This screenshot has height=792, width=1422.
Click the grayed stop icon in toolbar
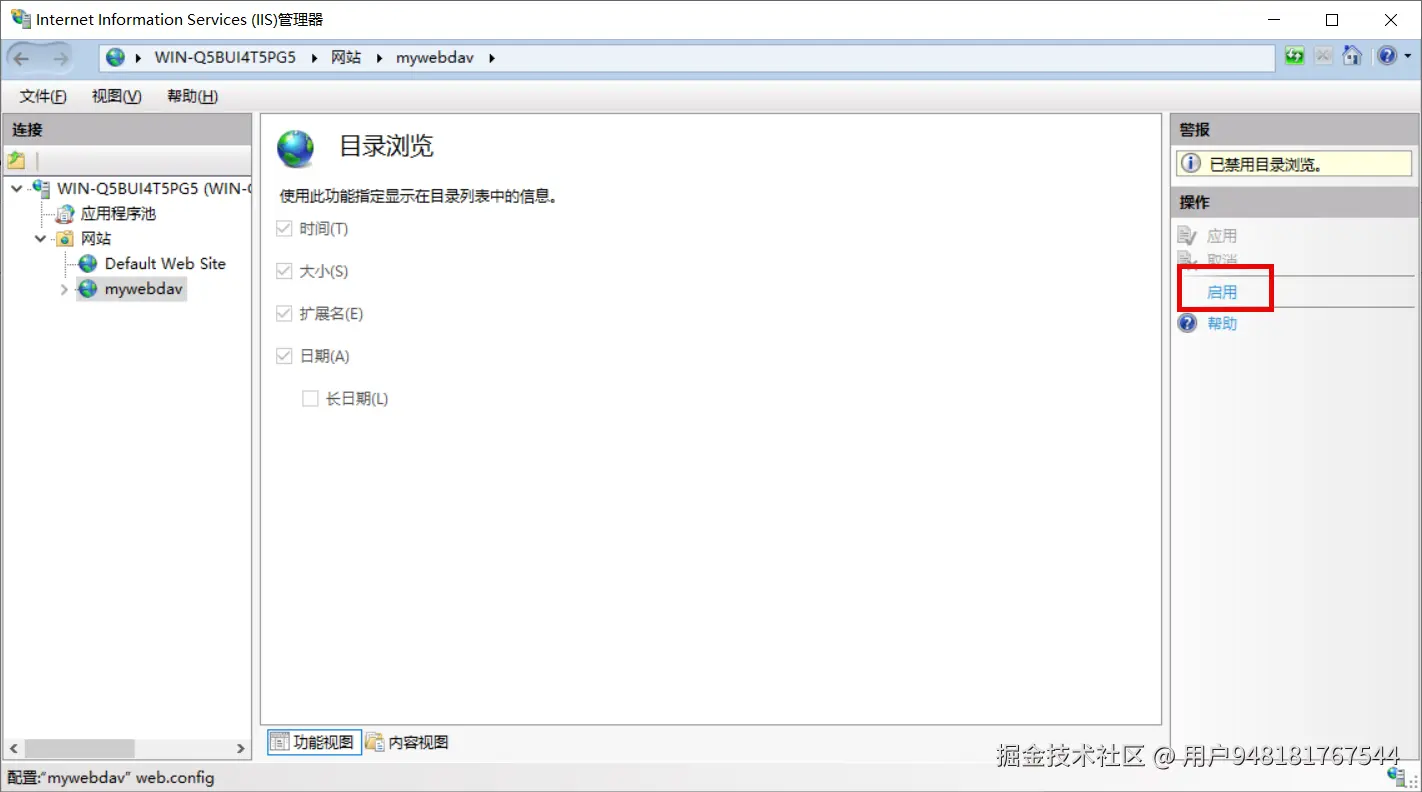coord(1323,56)
